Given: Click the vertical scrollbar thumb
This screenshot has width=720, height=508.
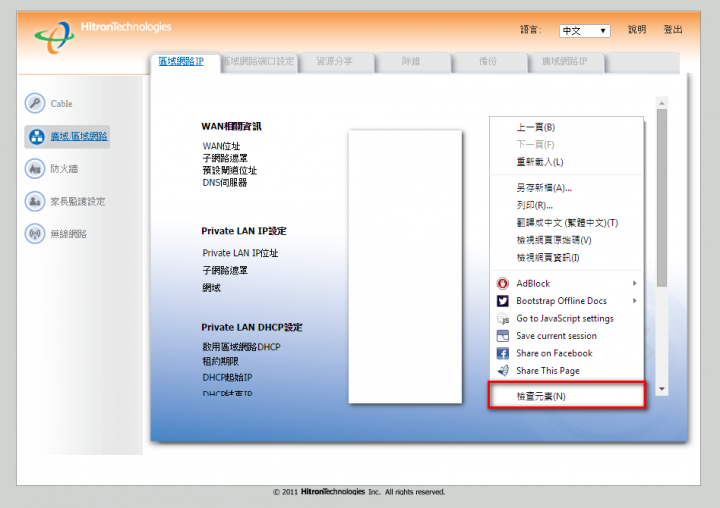Looking at the screenshot, I should [x=662, y=198].
